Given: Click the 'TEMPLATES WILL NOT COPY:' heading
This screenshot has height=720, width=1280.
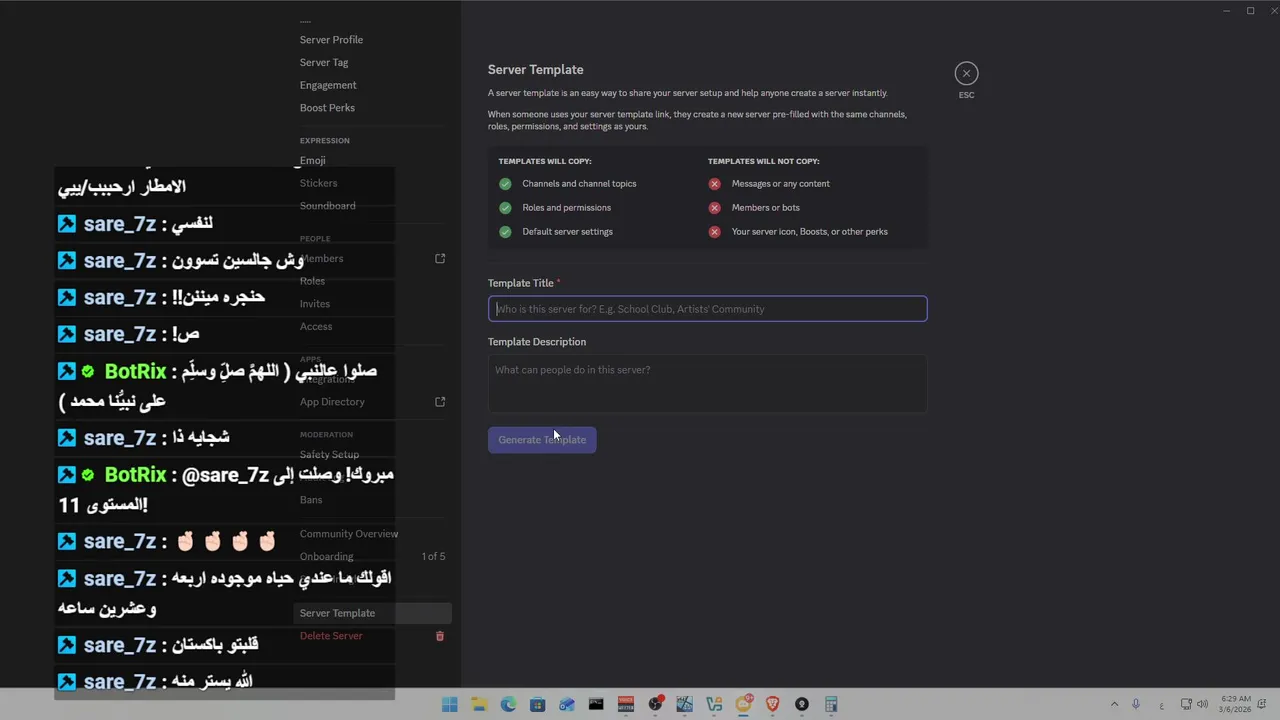Looking at the screenshot, I should (764, 161).
